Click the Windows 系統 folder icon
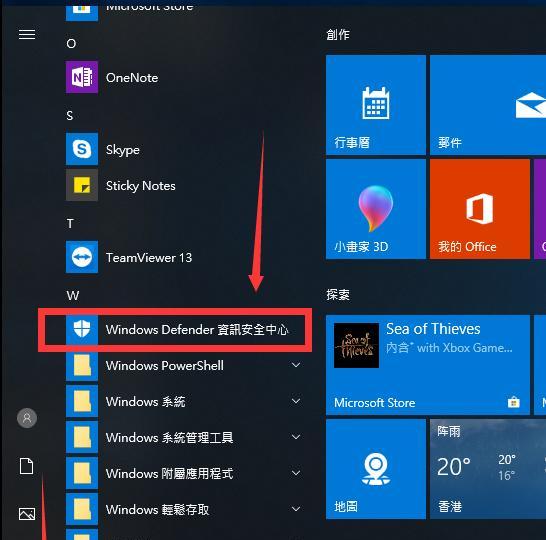The image size is (546, 540). point(82,401)
